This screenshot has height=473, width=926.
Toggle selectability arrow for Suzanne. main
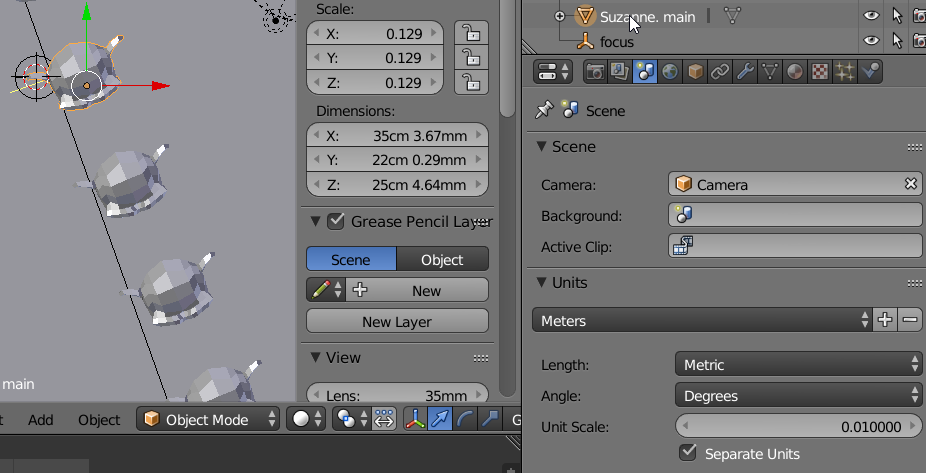click(x=898, y=16)
